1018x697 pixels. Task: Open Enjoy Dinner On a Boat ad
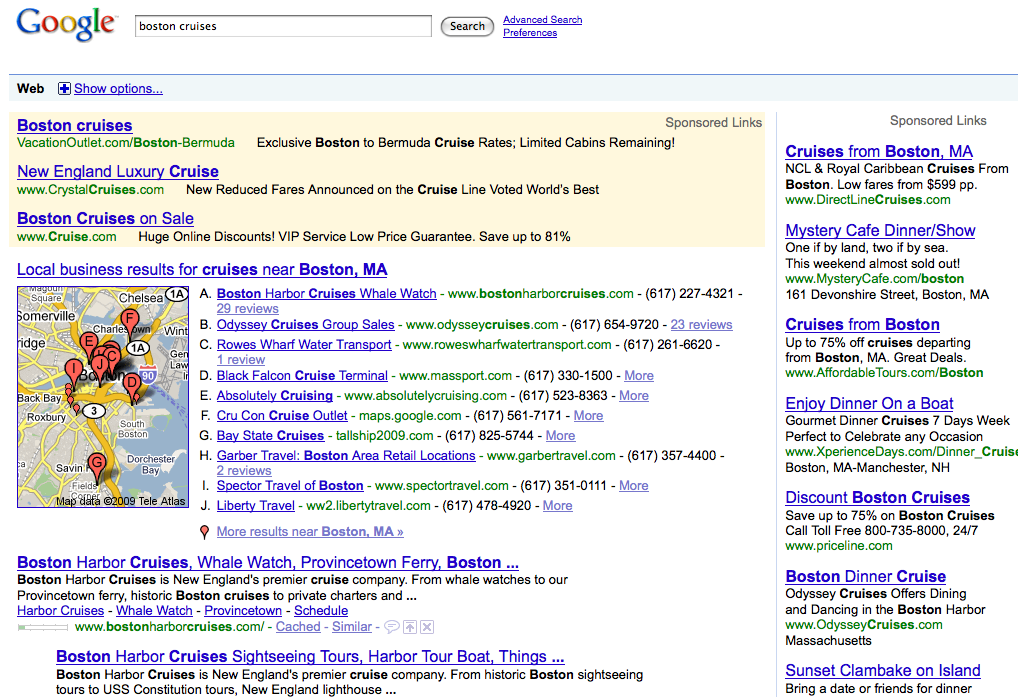click(869, 404)
